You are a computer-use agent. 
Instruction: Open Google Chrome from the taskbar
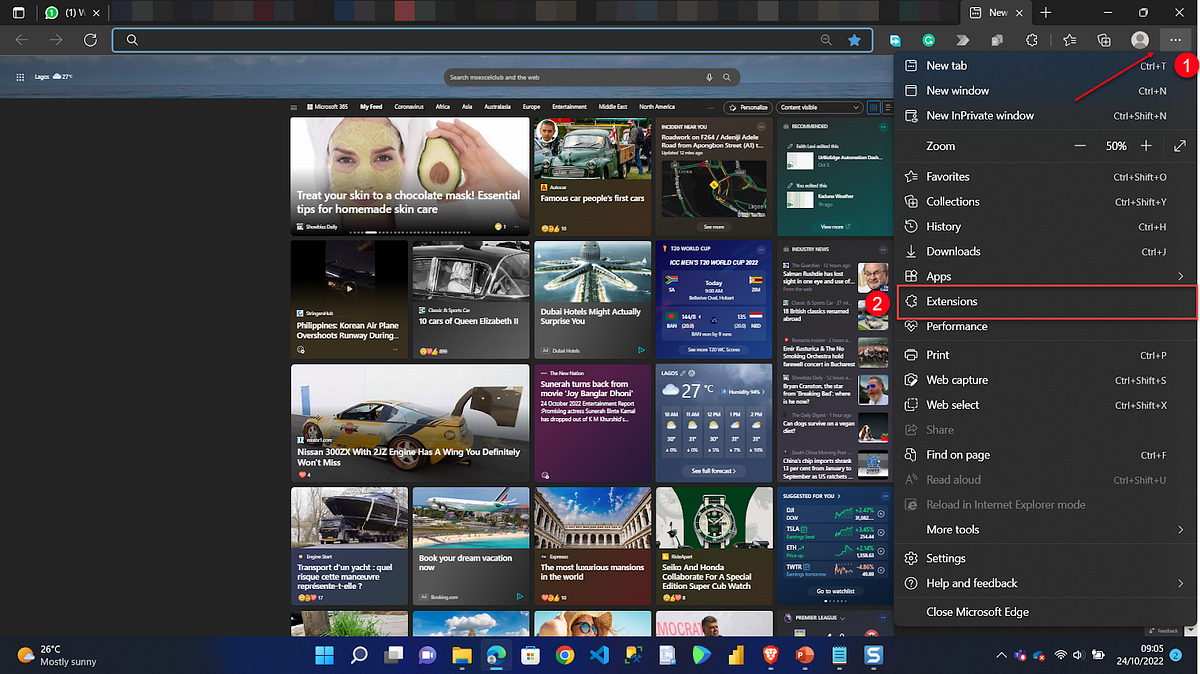565,656
